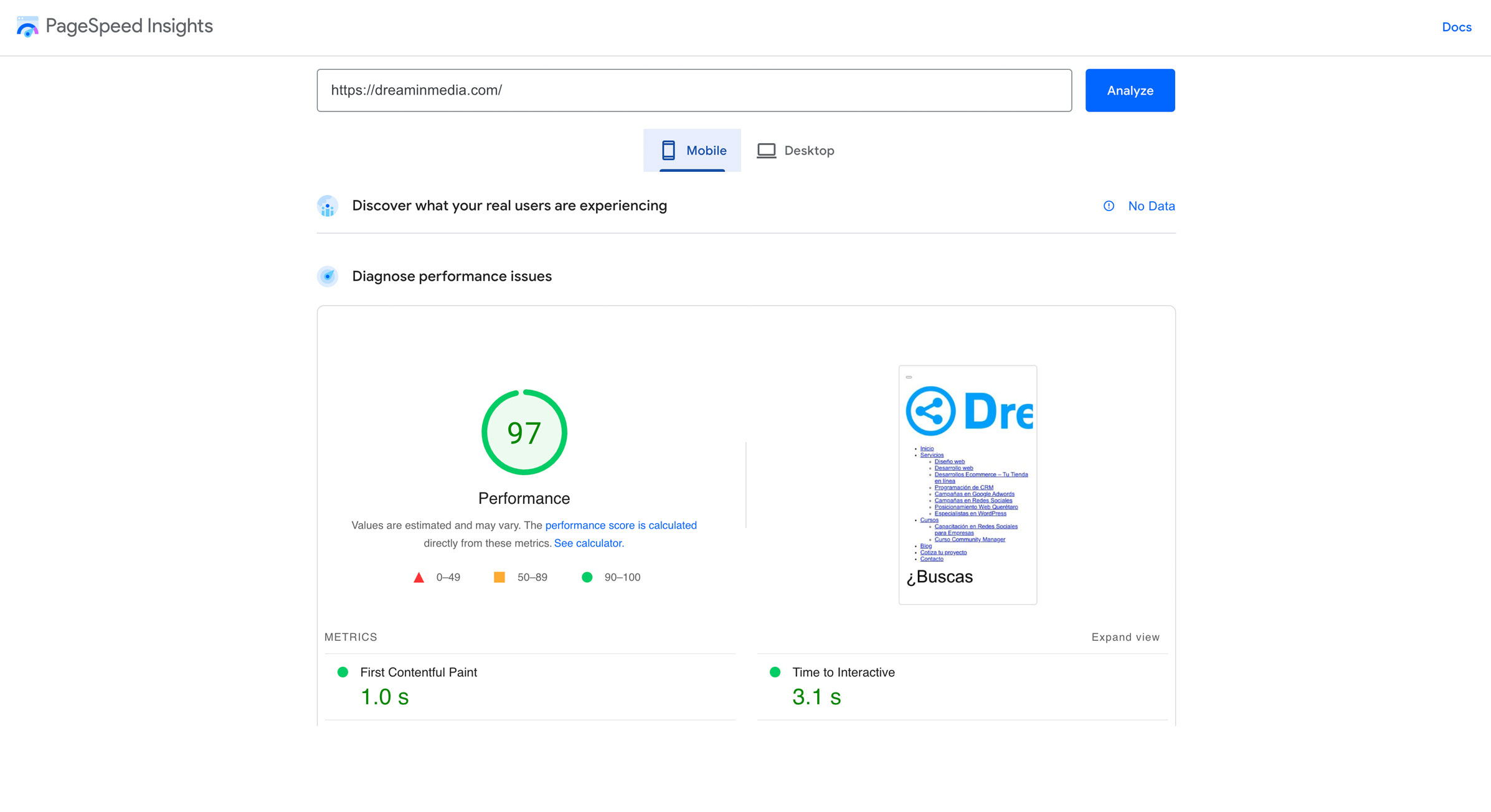Screen dimensions: 1491x812
Task: Click the PageSpeed Insights title text
Action: pyautogui.click(x=129, y=26)
